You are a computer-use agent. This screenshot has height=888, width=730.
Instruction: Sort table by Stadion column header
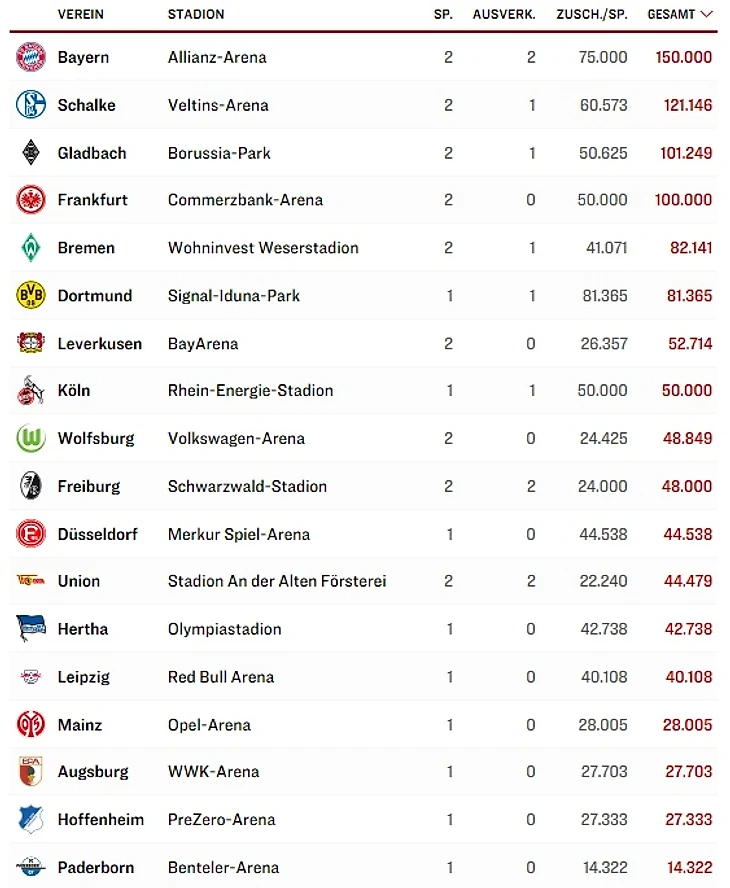point(196,14)
